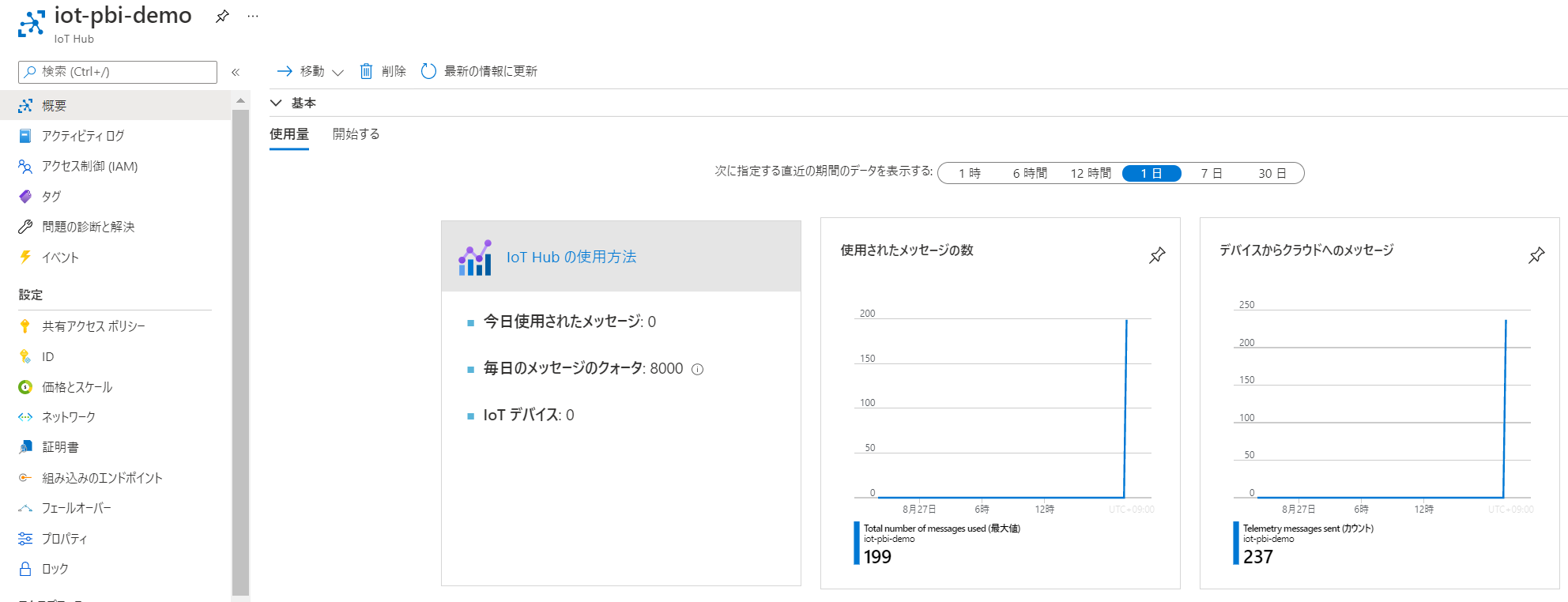Collapse the 基本 essentials section

(276, 103)
